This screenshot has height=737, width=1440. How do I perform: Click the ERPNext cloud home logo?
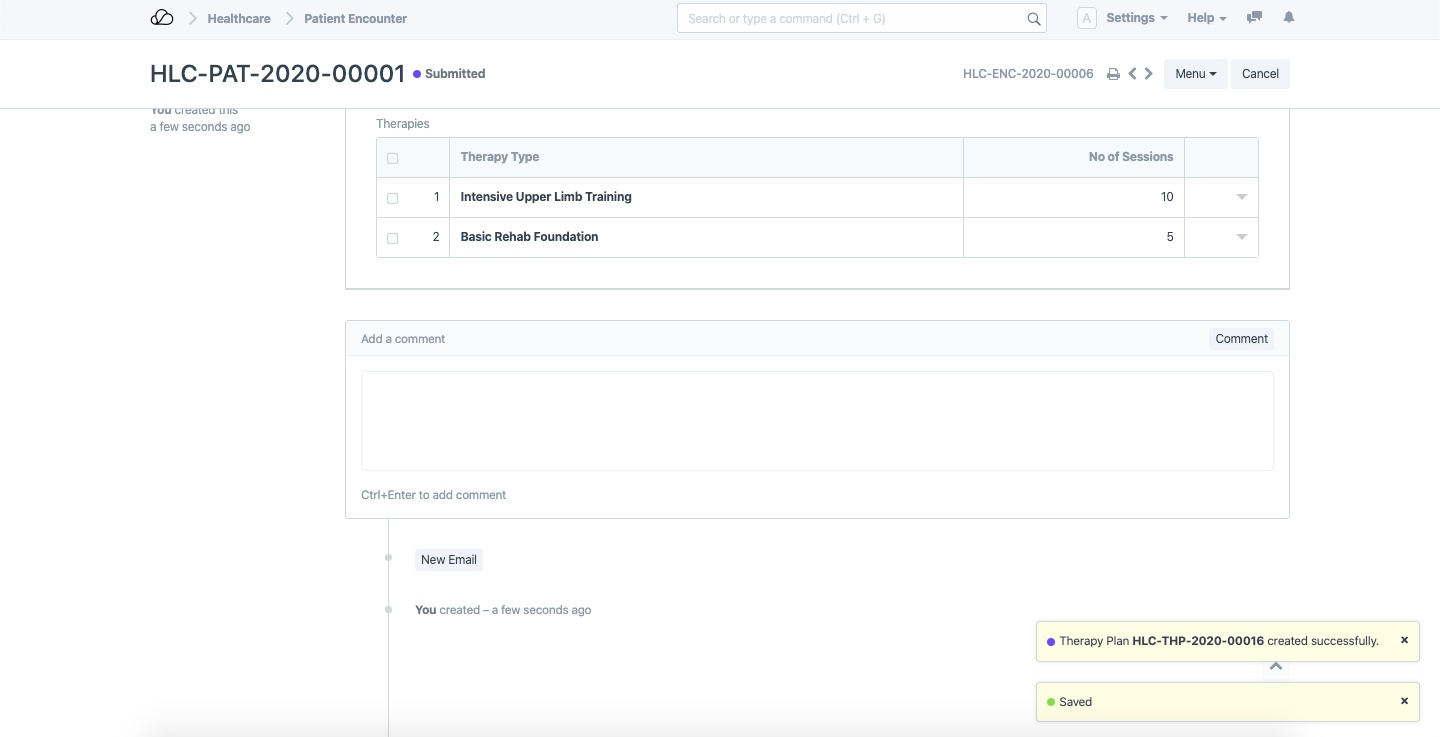point(162,18)
